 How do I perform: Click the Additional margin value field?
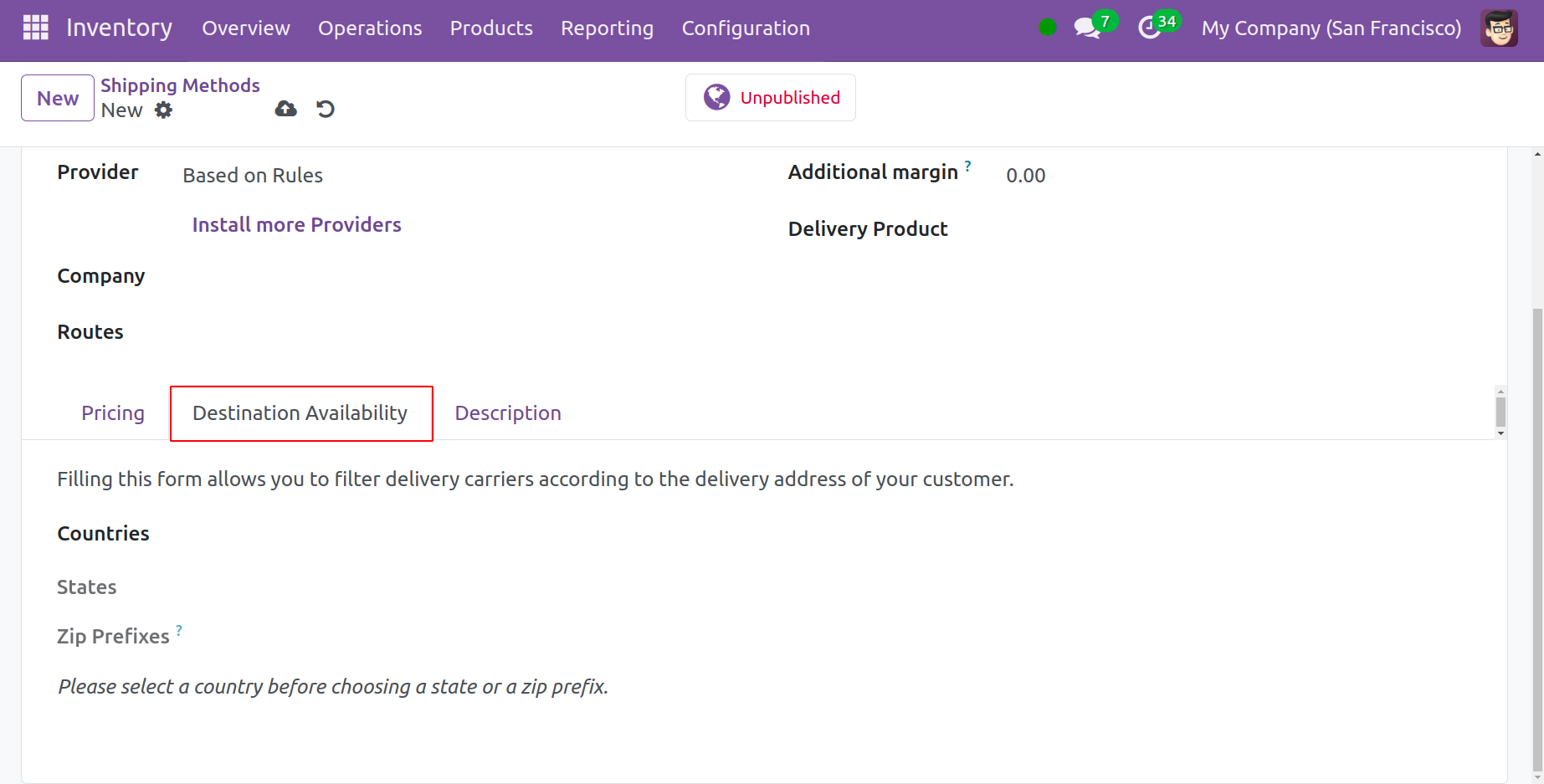(x=1025, y=176)
